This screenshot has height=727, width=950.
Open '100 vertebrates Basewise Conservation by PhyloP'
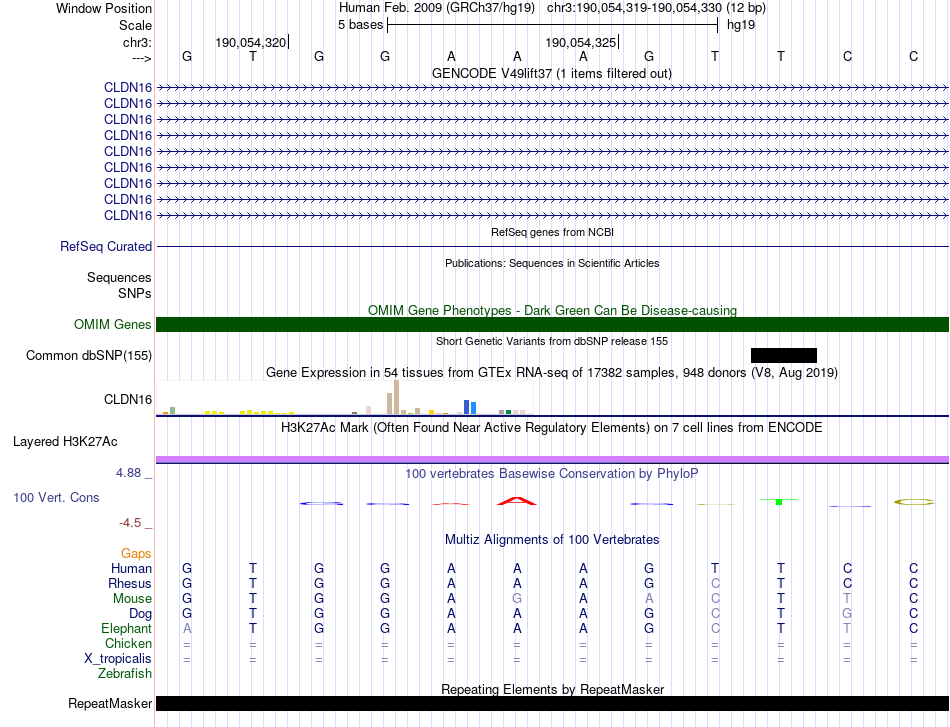[x=552, y=474]
